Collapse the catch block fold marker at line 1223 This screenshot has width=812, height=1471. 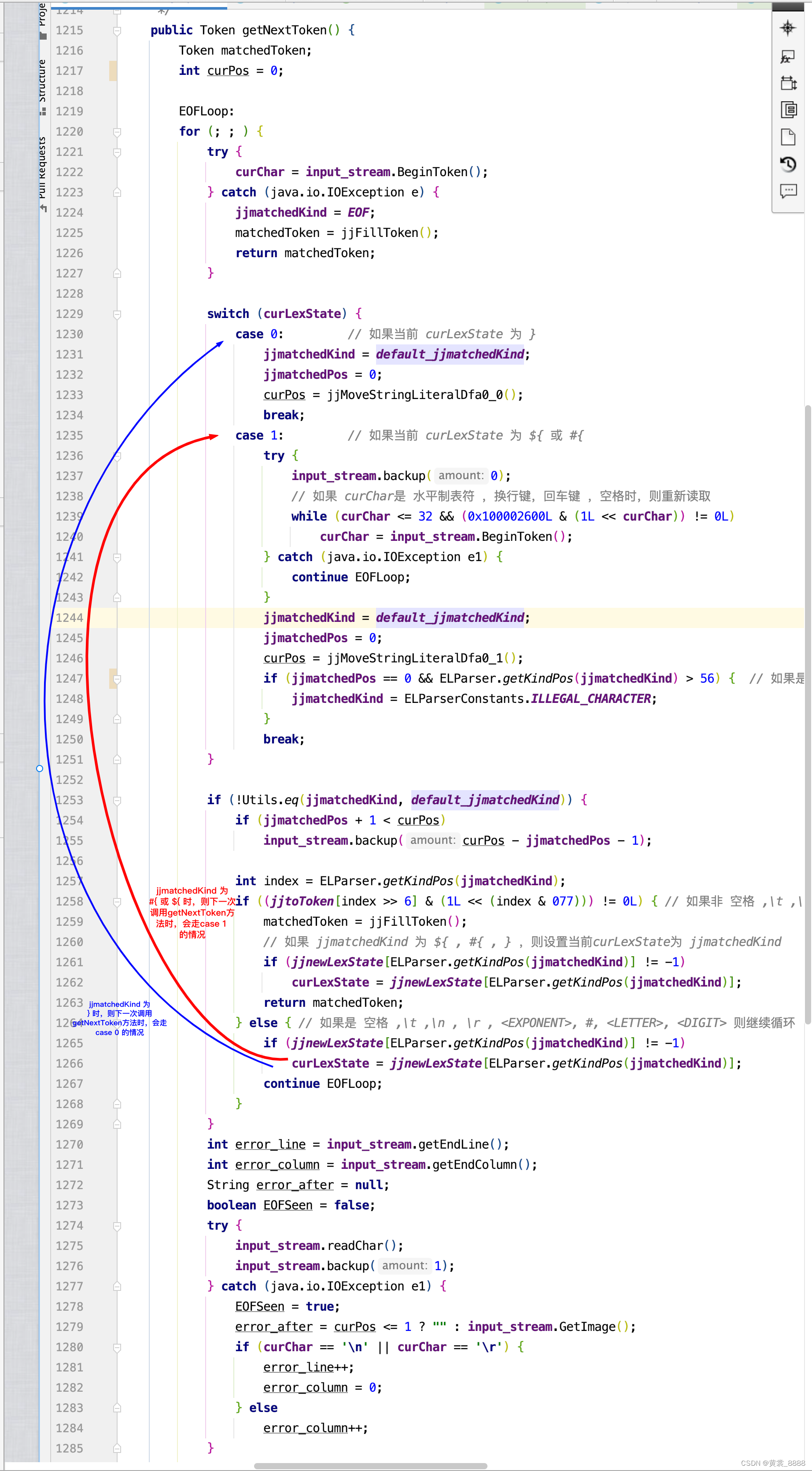(117, 192)
